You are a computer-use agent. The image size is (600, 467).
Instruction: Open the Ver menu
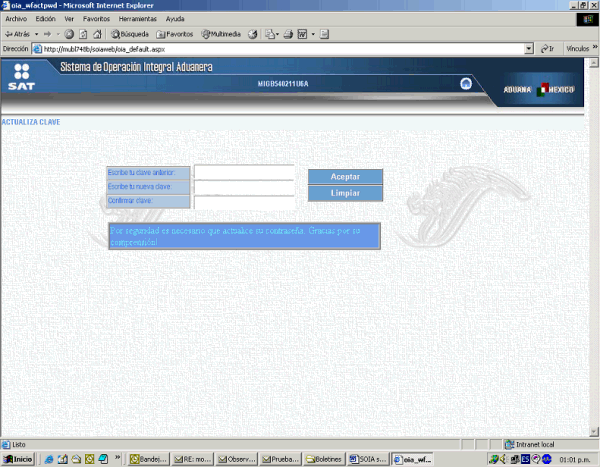[x=69, y=19]
